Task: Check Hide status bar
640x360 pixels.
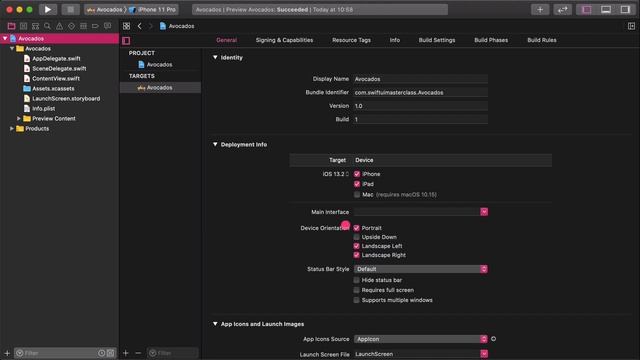Action: [x=357, y=280]
